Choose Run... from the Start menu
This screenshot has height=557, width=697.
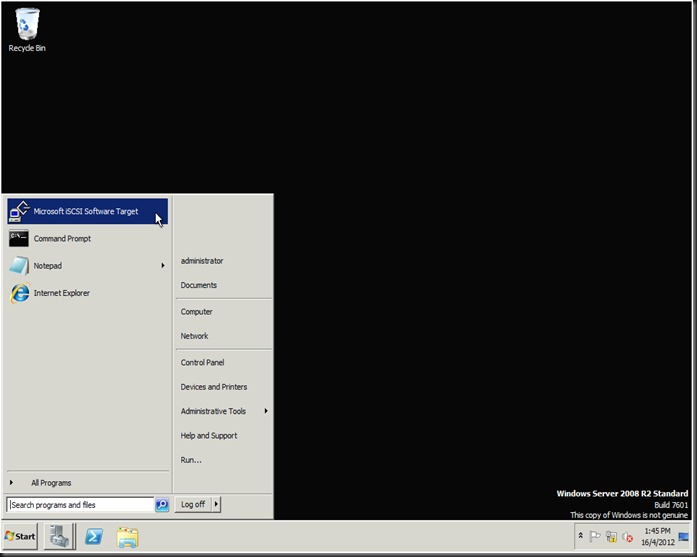(x=191, y=460)
